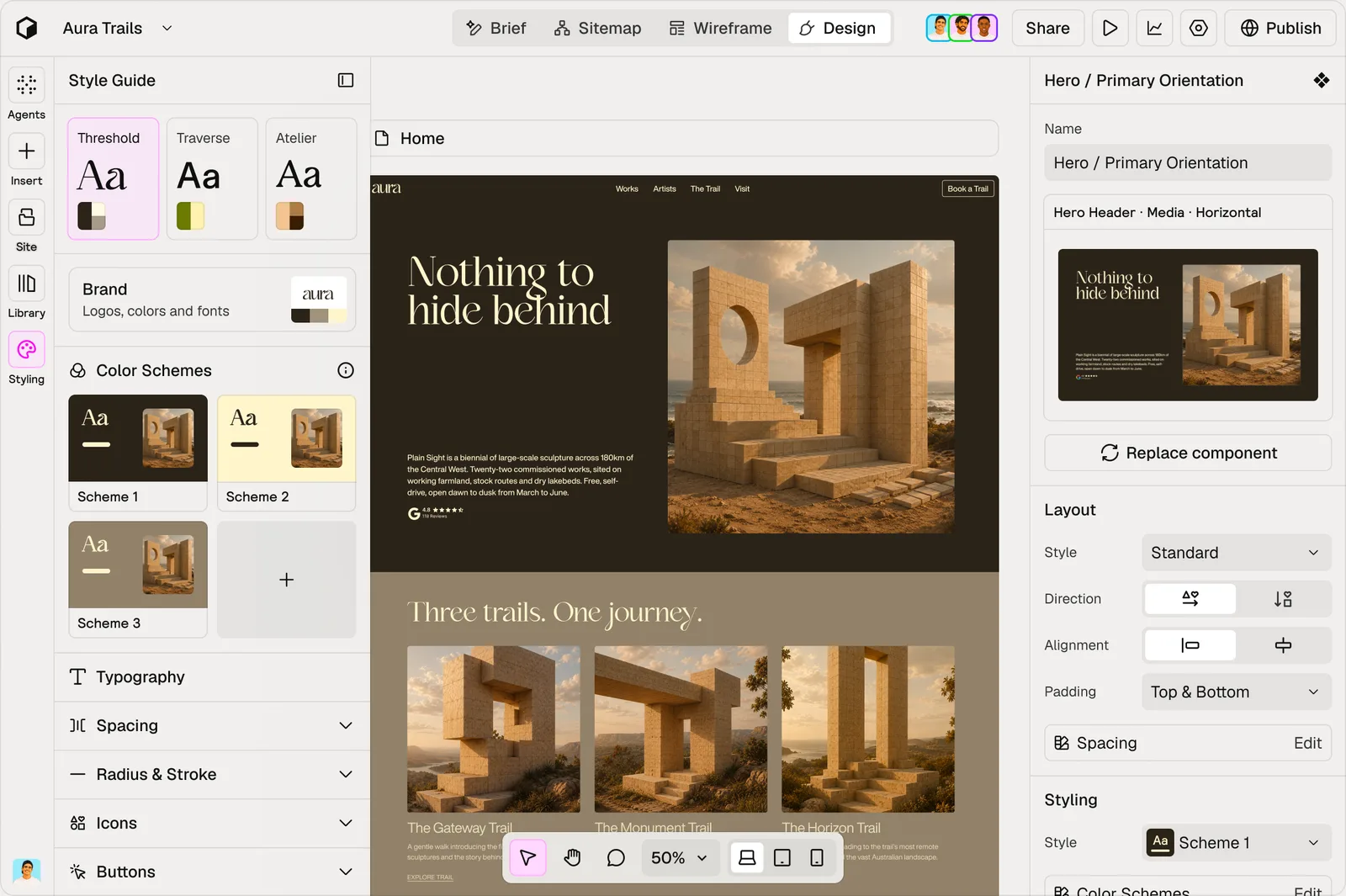Open the analytics chart
The height and width of the screenshot is (896, 1346).
click(x=1155, y=28)
